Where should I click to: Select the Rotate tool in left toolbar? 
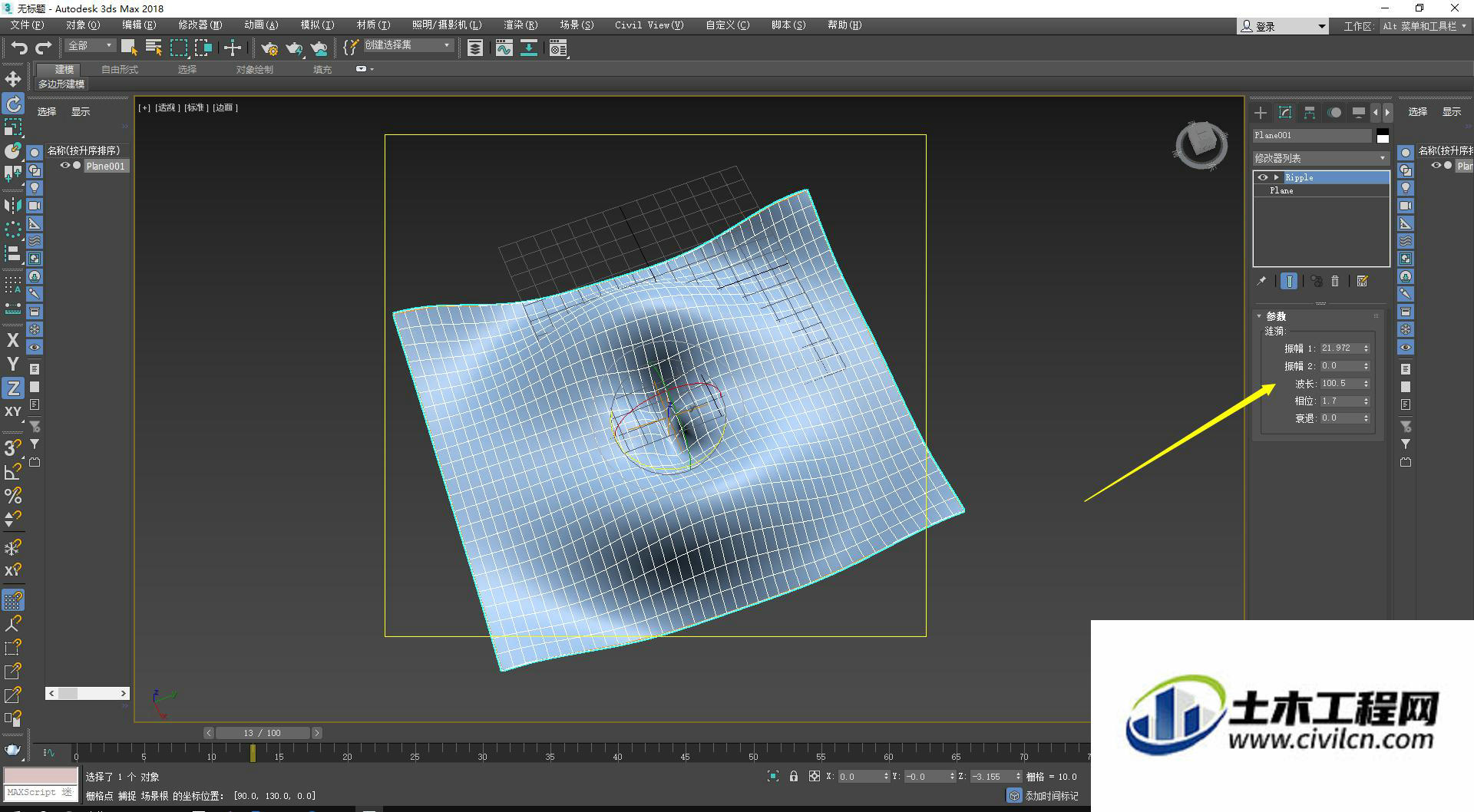tap(13, 104)
